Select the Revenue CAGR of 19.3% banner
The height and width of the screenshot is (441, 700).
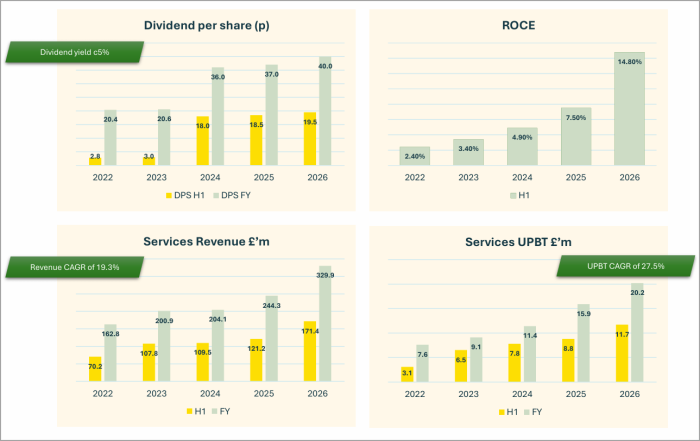75,267
